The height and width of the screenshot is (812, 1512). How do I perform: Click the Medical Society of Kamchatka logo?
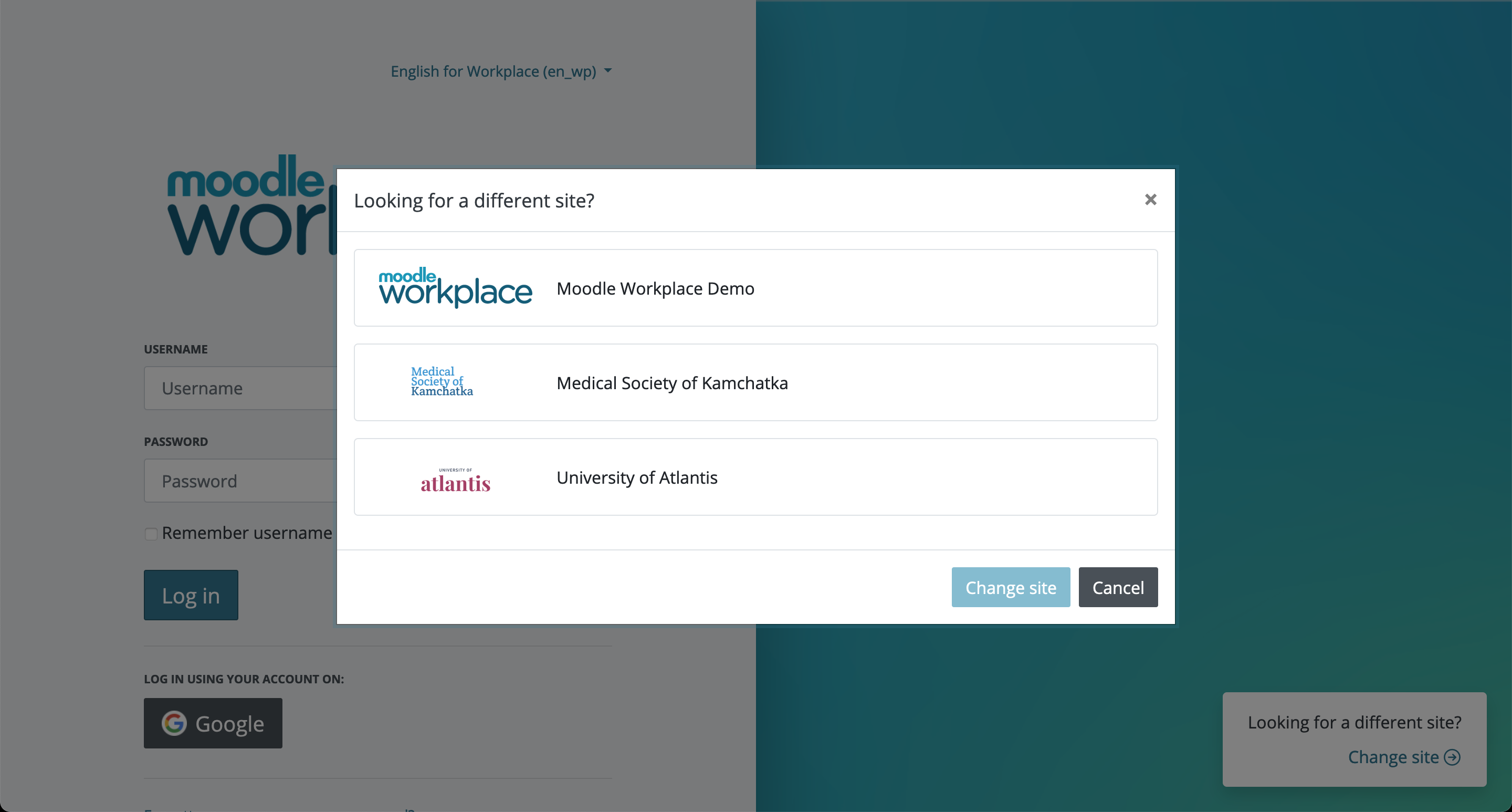(442, 382)
